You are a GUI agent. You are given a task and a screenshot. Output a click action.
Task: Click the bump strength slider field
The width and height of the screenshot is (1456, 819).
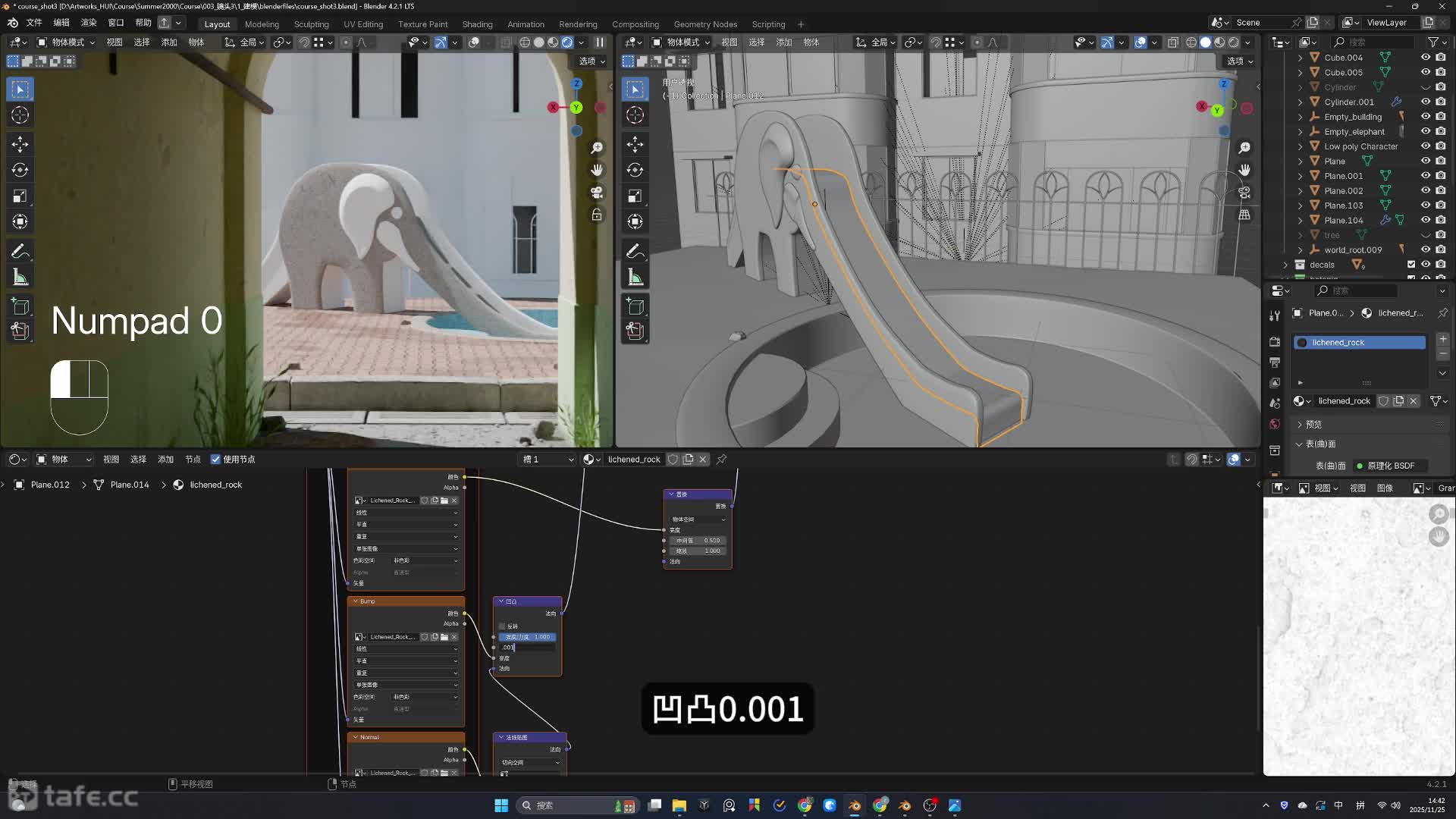coord(528,637)
